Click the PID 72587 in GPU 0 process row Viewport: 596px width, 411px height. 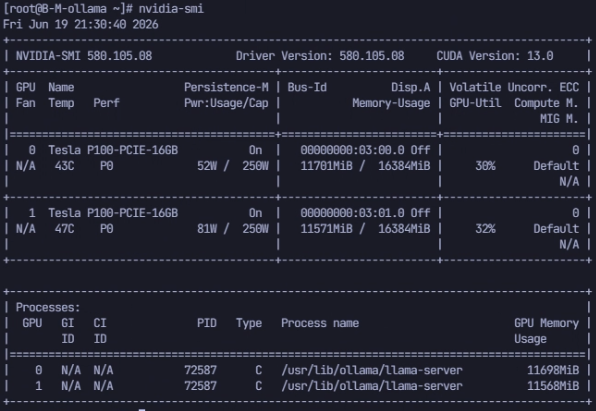[200, 370]
